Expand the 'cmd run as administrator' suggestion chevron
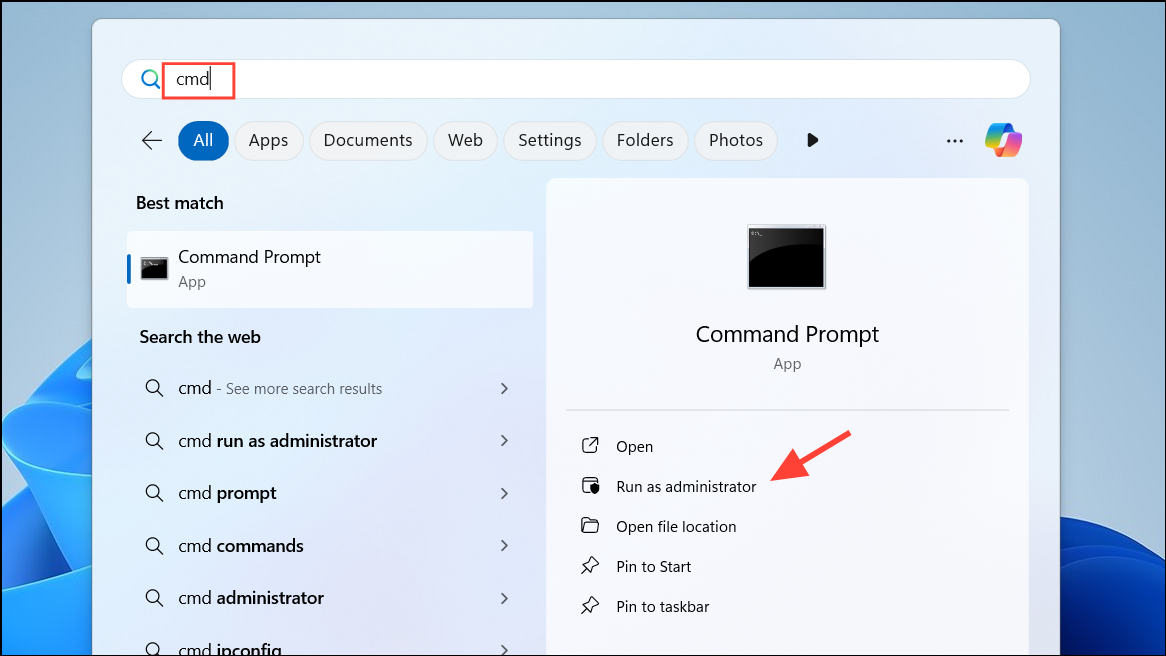Viewport: 1166px width, 656px height. tap(504, 441)
